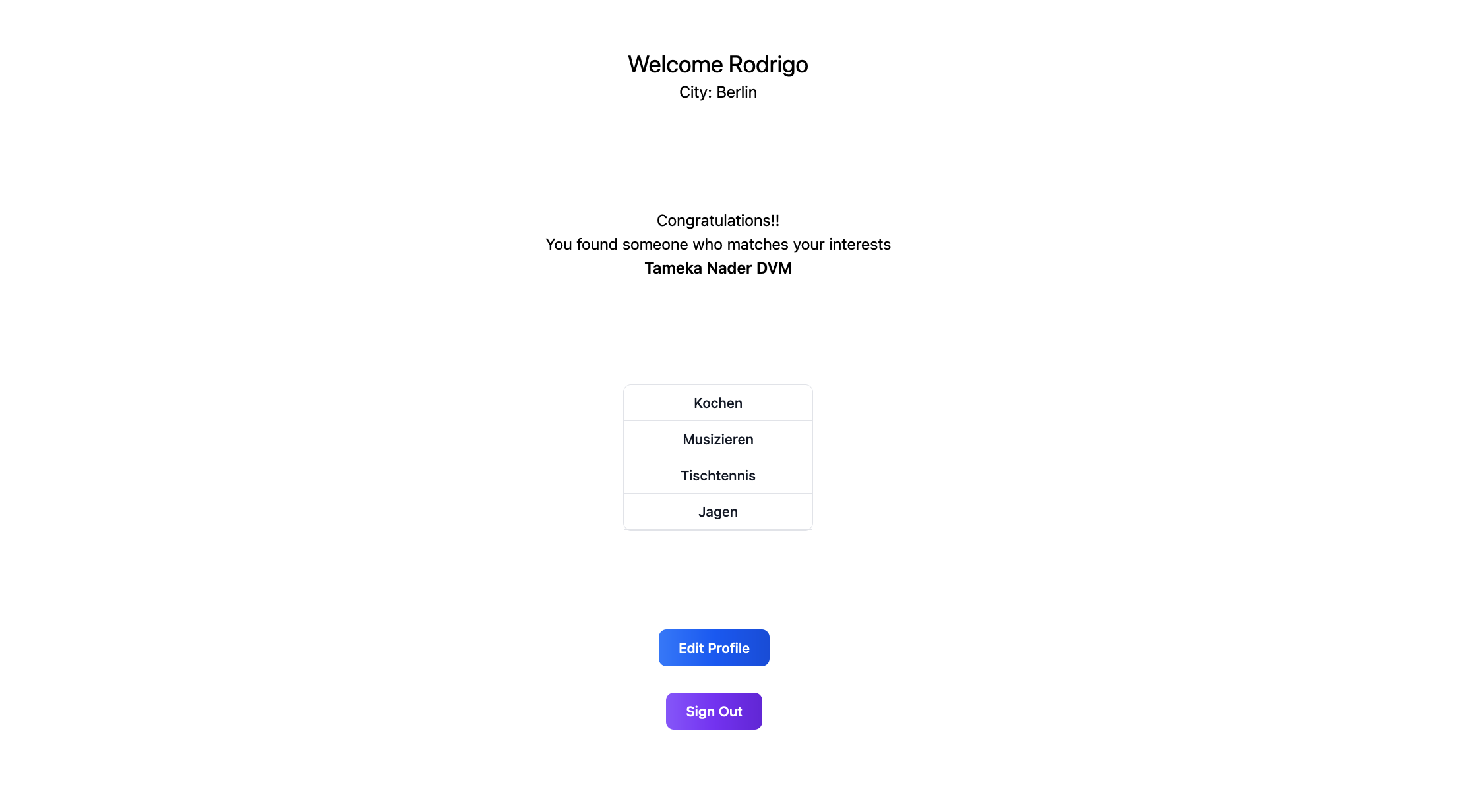Click on matched user Tameka Nader DVM

click(x=718, y=268)
